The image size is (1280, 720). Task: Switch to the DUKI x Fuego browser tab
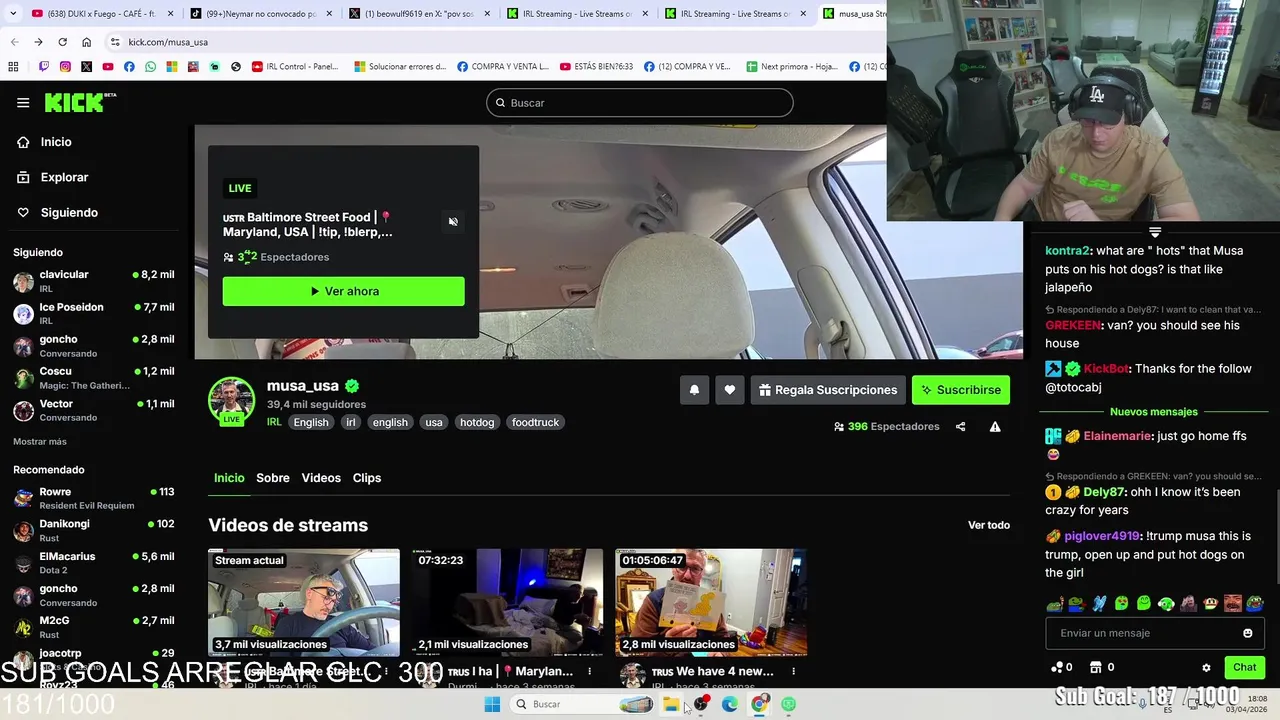tap(100, 14)
